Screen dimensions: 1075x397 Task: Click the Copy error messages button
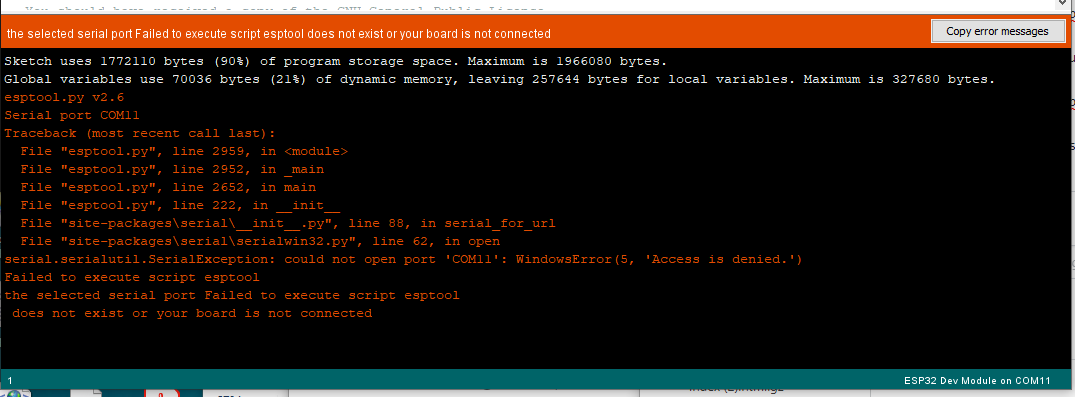[x=997, y=31]
